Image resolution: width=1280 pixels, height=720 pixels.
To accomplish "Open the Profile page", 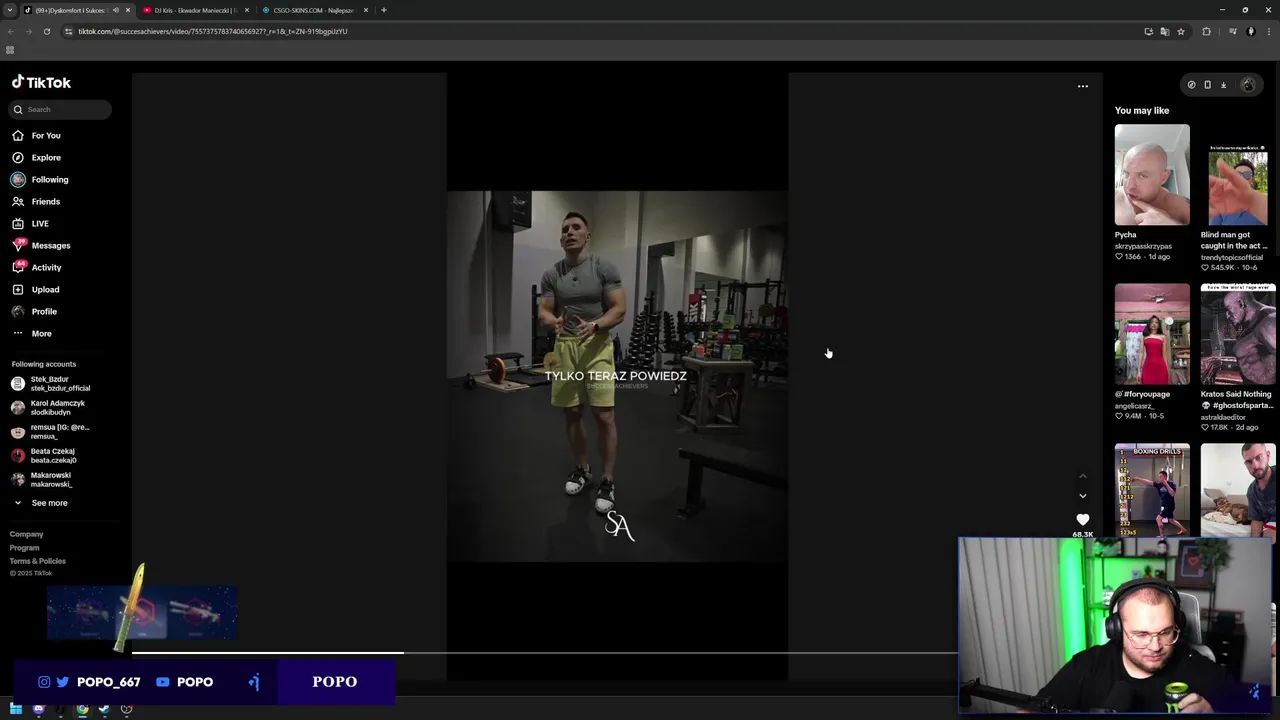I will click(35, 311).
